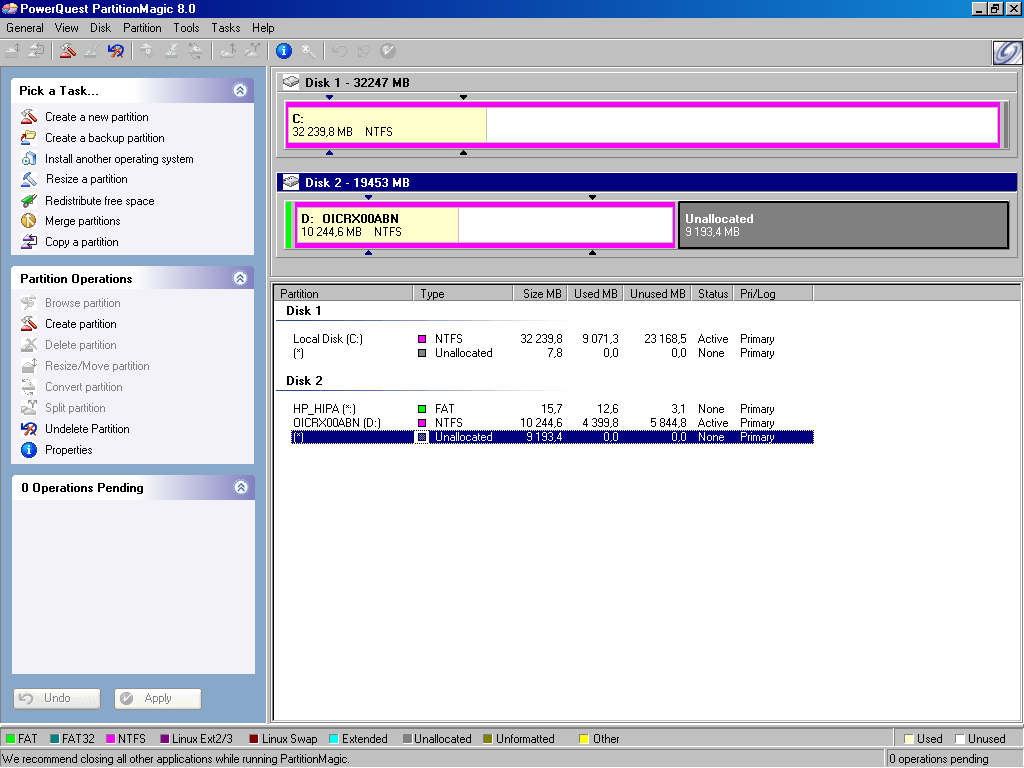This screenshot has height=768, width=1024.
Task: Click the 'Size MB' column header
Action: pyautogui.click(x=539, y=294)
